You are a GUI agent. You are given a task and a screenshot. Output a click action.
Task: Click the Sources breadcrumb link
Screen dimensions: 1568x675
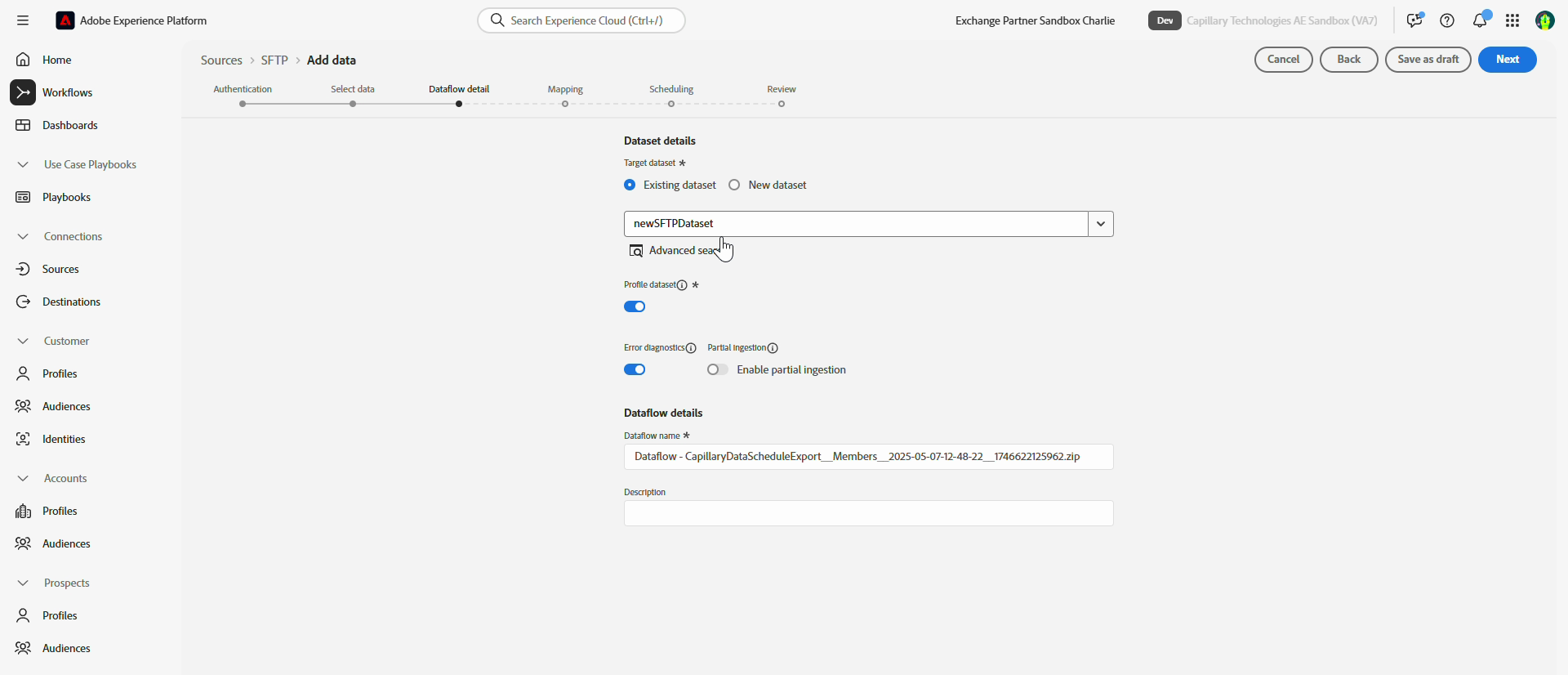pyautogui.click(x=221, y=60)
